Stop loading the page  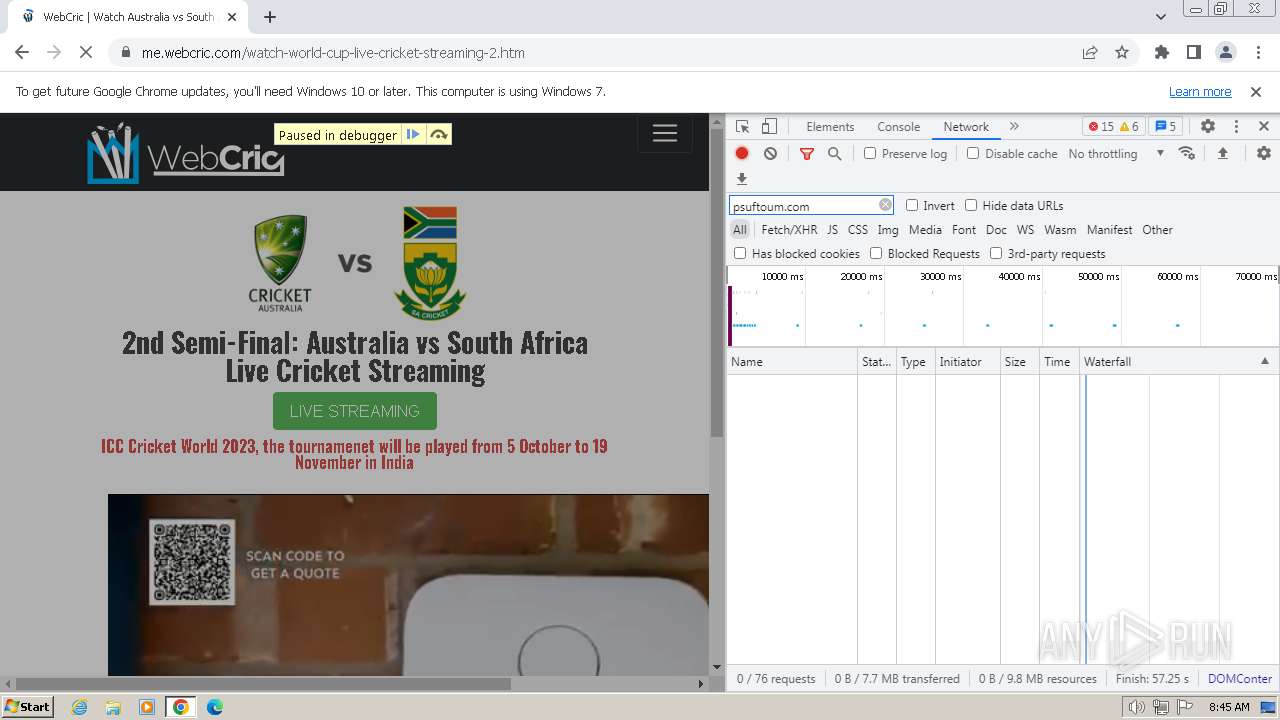point(86,53)
